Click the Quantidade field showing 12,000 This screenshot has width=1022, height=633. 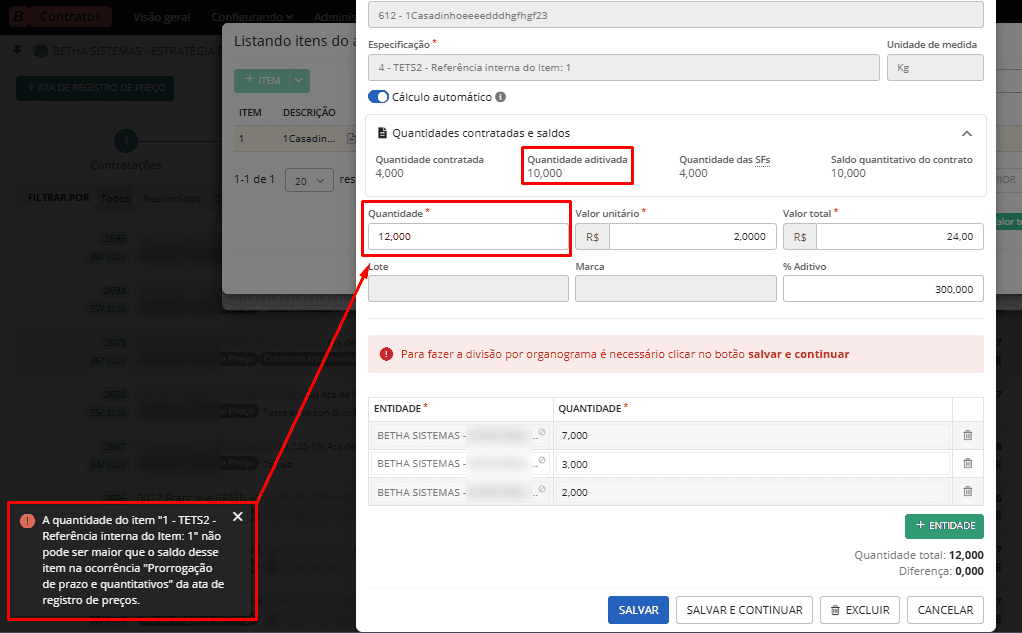pos(467,236)
